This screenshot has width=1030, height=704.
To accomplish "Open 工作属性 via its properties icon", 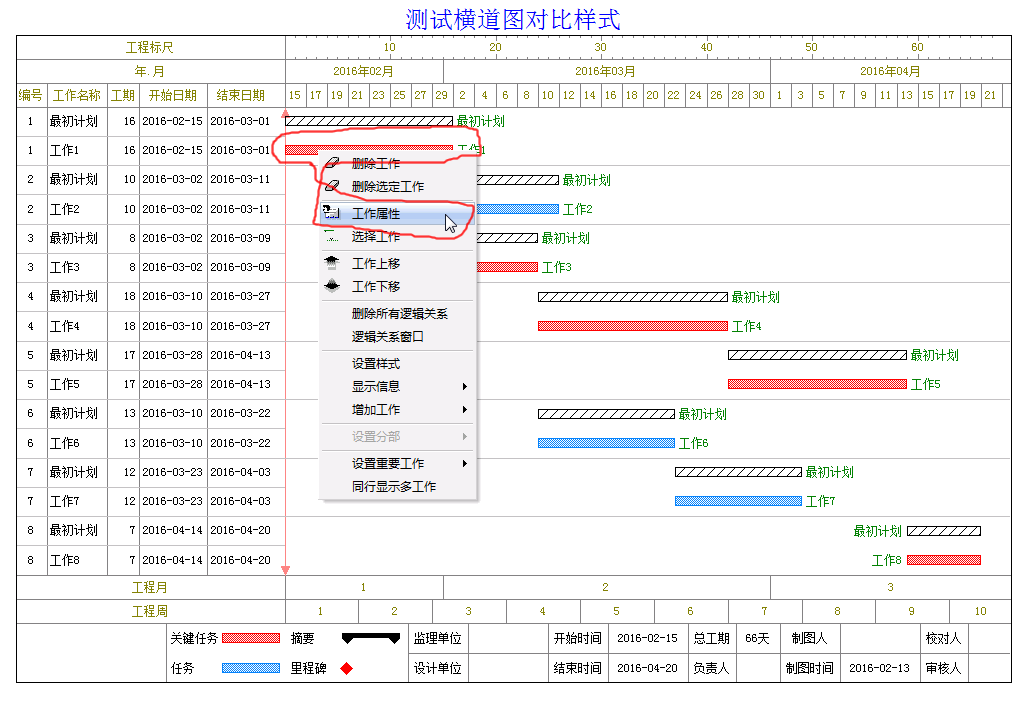I will click(332, 213).
